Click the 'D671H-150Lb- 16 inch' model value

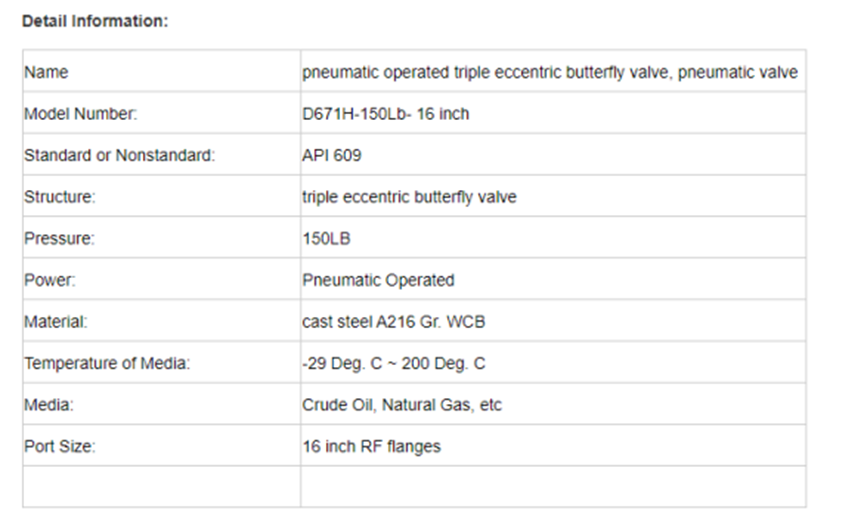click(385, 114)
